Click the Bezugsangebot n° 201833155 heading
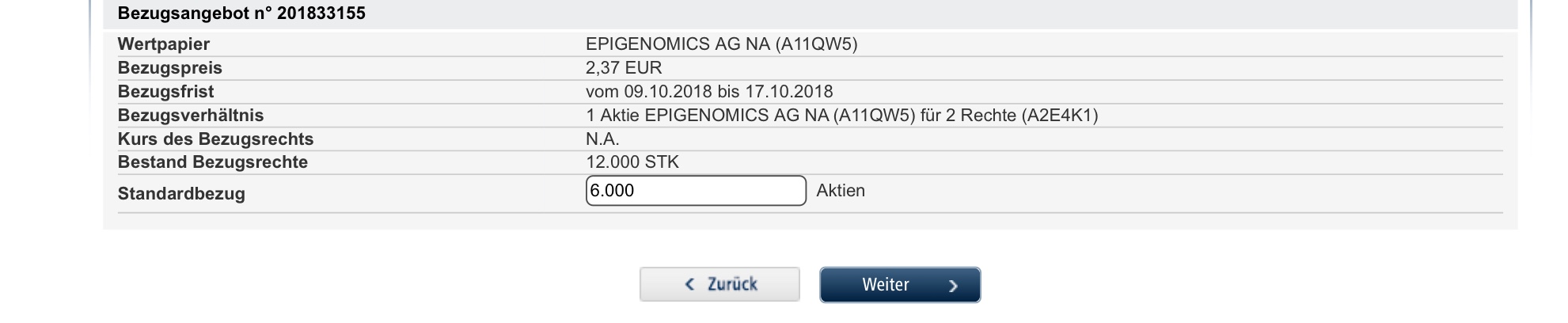Image resolution: width=1568 pixels, height=323 pixels. click(x=241, y=13)
